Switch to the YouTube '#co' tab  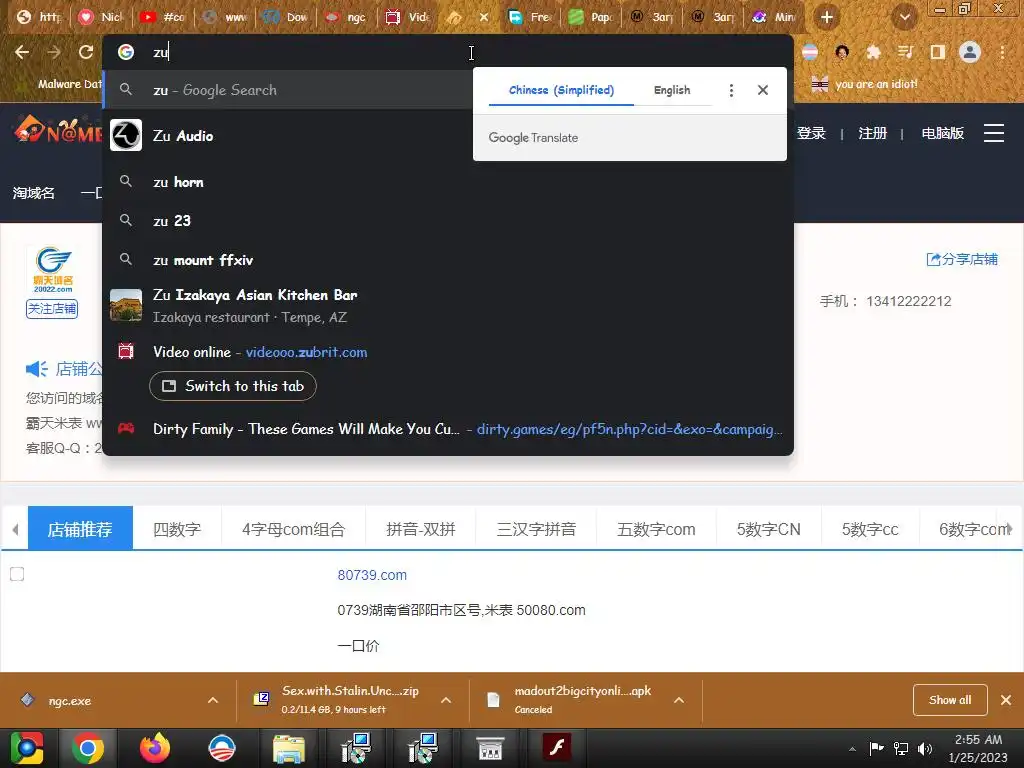[163, 17]
